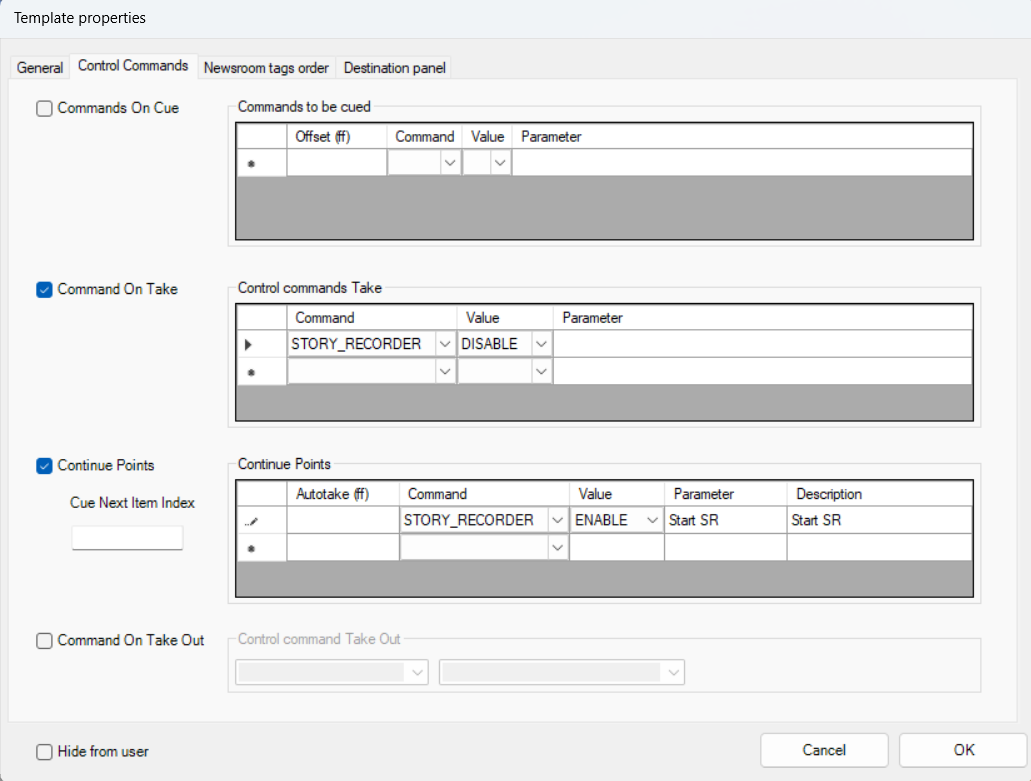This screenshot has height=781, width=1031.
Task: Click new row asterisk in Commands to be cued
Action: point(251,163)
